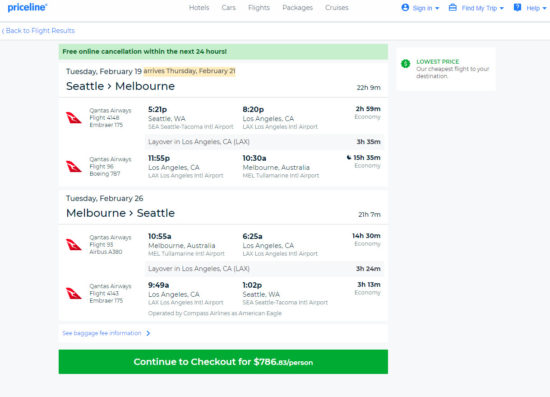Click the Sign In user icon
Viewport: 550px width, 397px height.
coord(405,7)
